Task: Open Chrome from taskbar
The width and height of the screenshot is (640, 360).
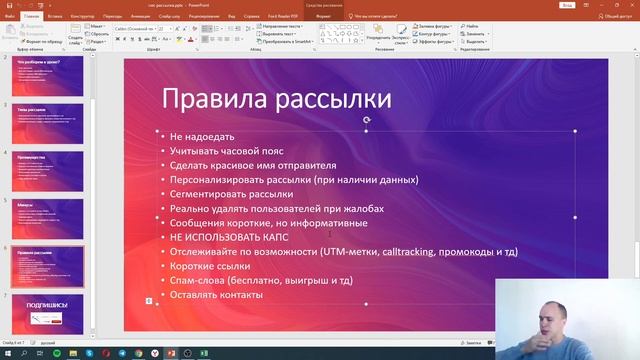Action: (139, 353)
